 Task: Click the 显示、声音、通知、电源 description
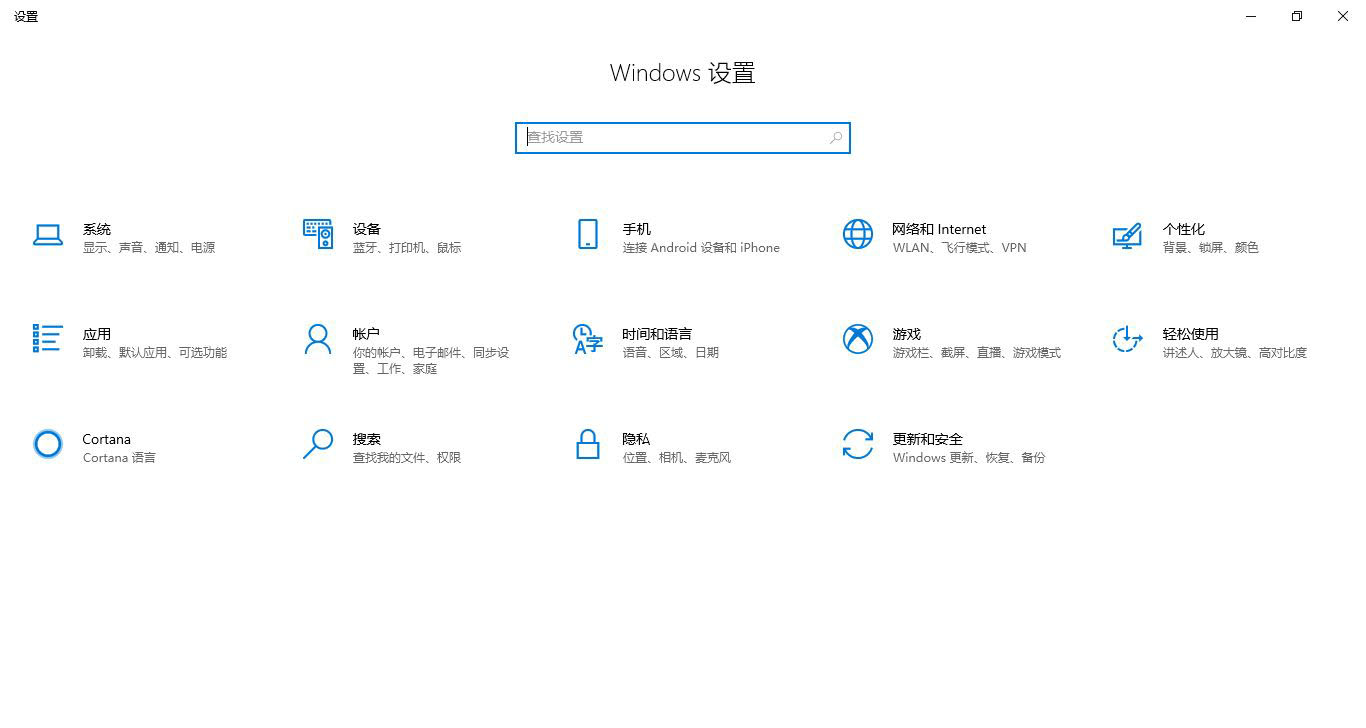point(149,248)
